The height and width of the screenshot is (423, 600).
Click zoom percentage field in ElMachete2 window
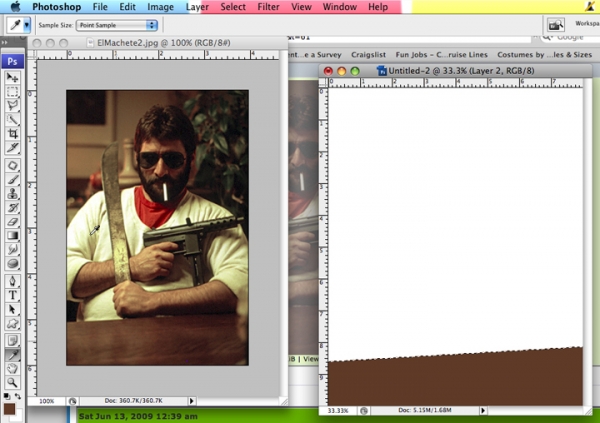click(x=46, y=401)
